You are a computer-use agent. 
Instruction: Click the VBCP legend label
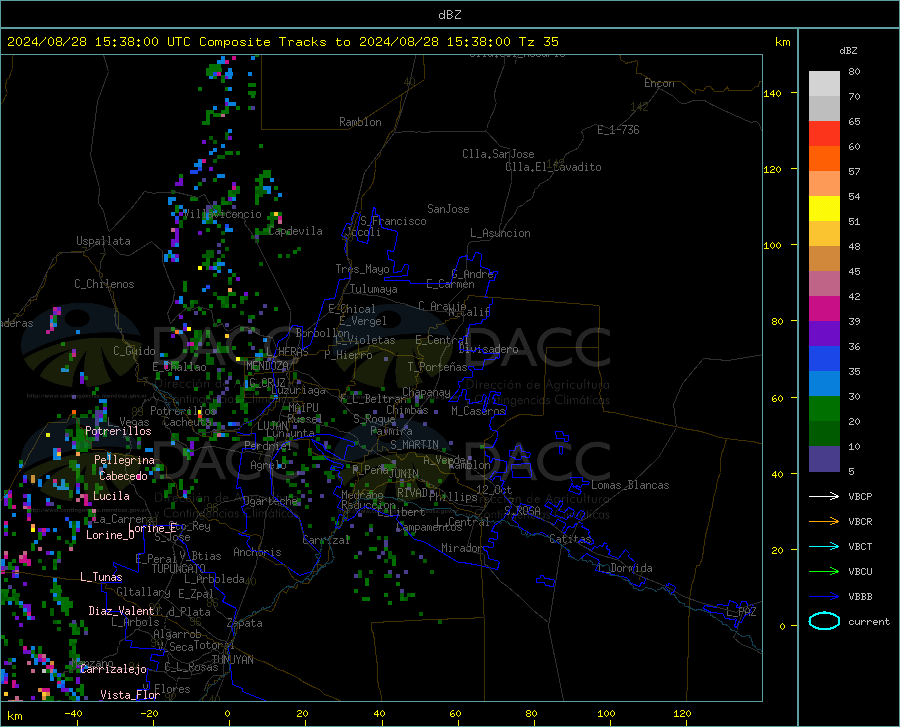pyautogui.click(x=860, y=496)
